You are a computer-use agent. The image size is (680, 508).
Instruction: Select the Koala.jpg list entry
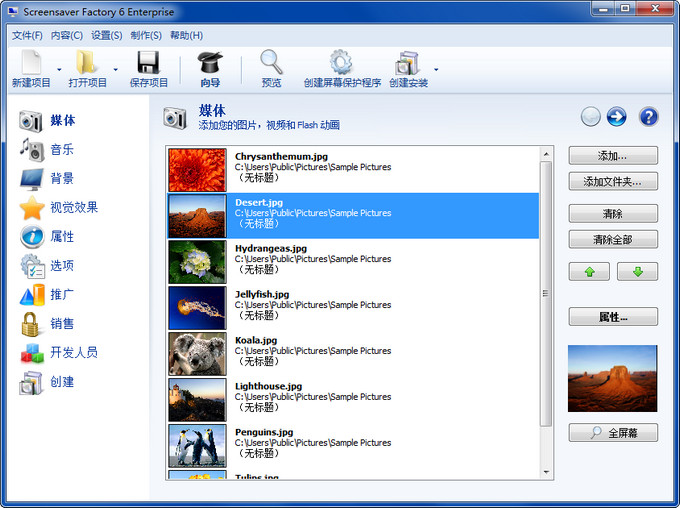point(353,354)
